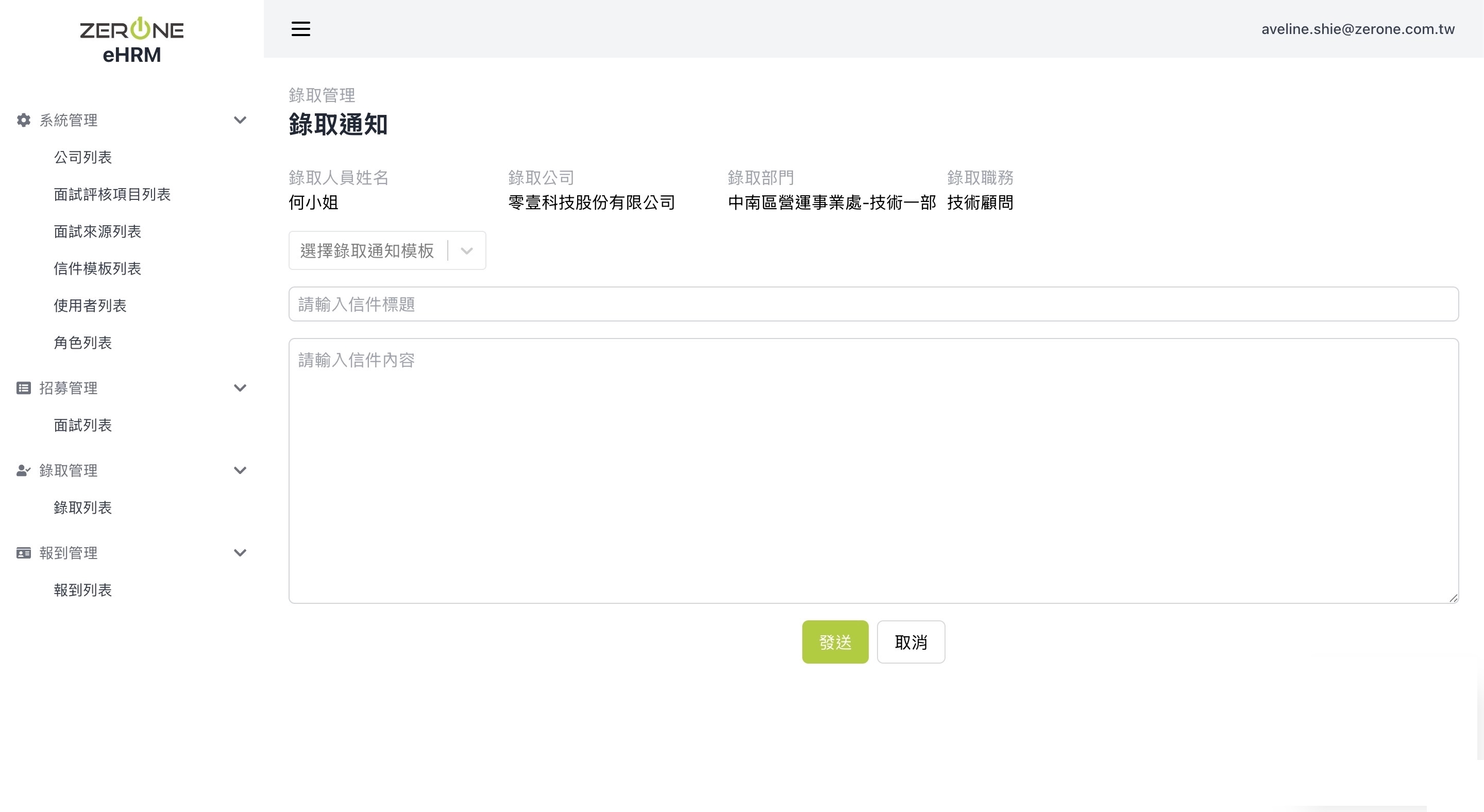The height and width of the screenshot is (812, 1484).
Task: Go to 信件模板列表 menu item
Action: click(x=97, y=268)
